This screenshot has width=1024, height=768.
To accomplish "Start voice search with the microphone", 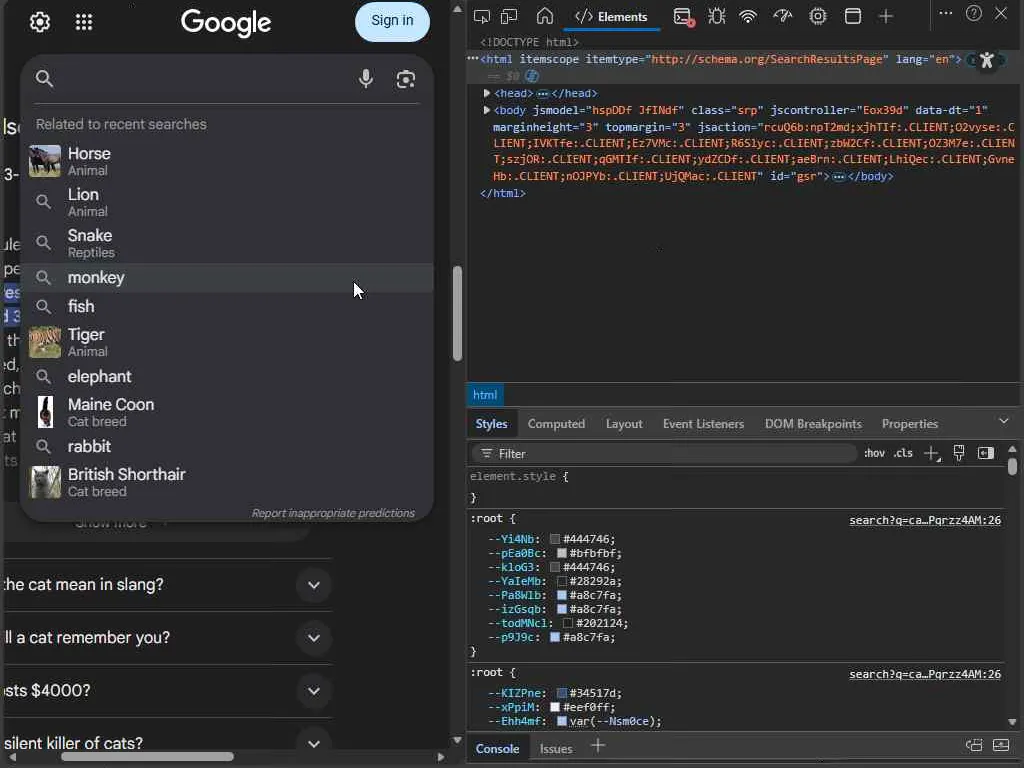I will (x=366, y=79).
